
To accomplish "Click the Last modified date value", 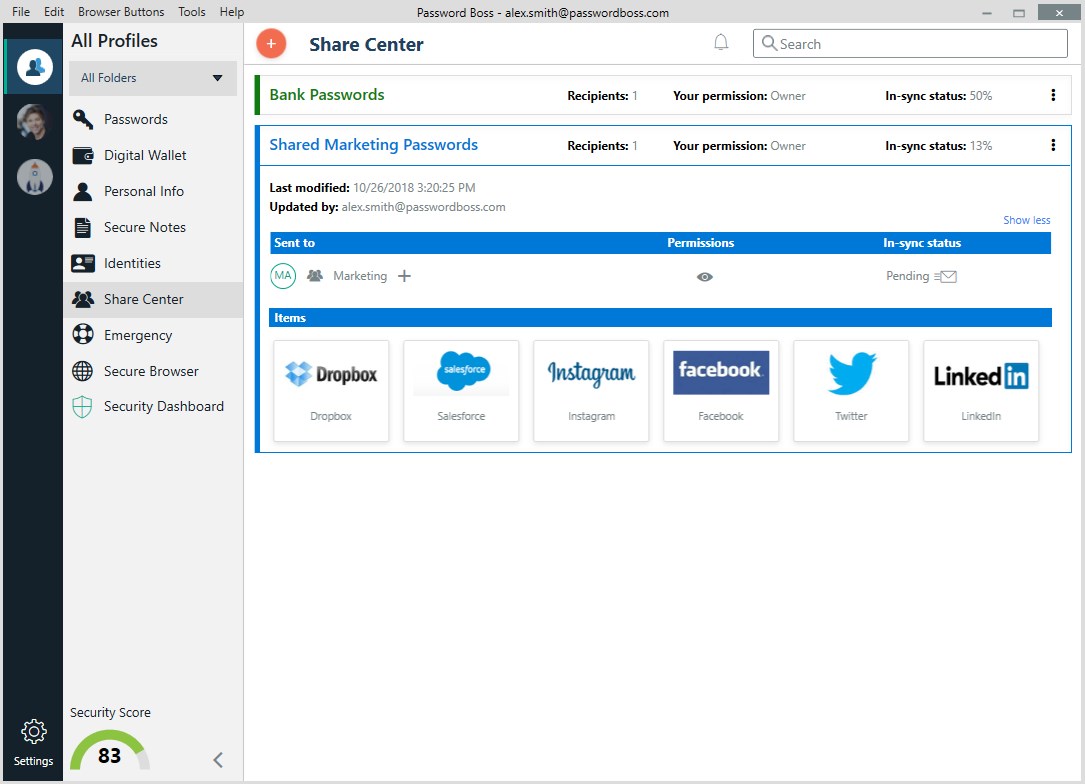I will [x=414, y=188].
